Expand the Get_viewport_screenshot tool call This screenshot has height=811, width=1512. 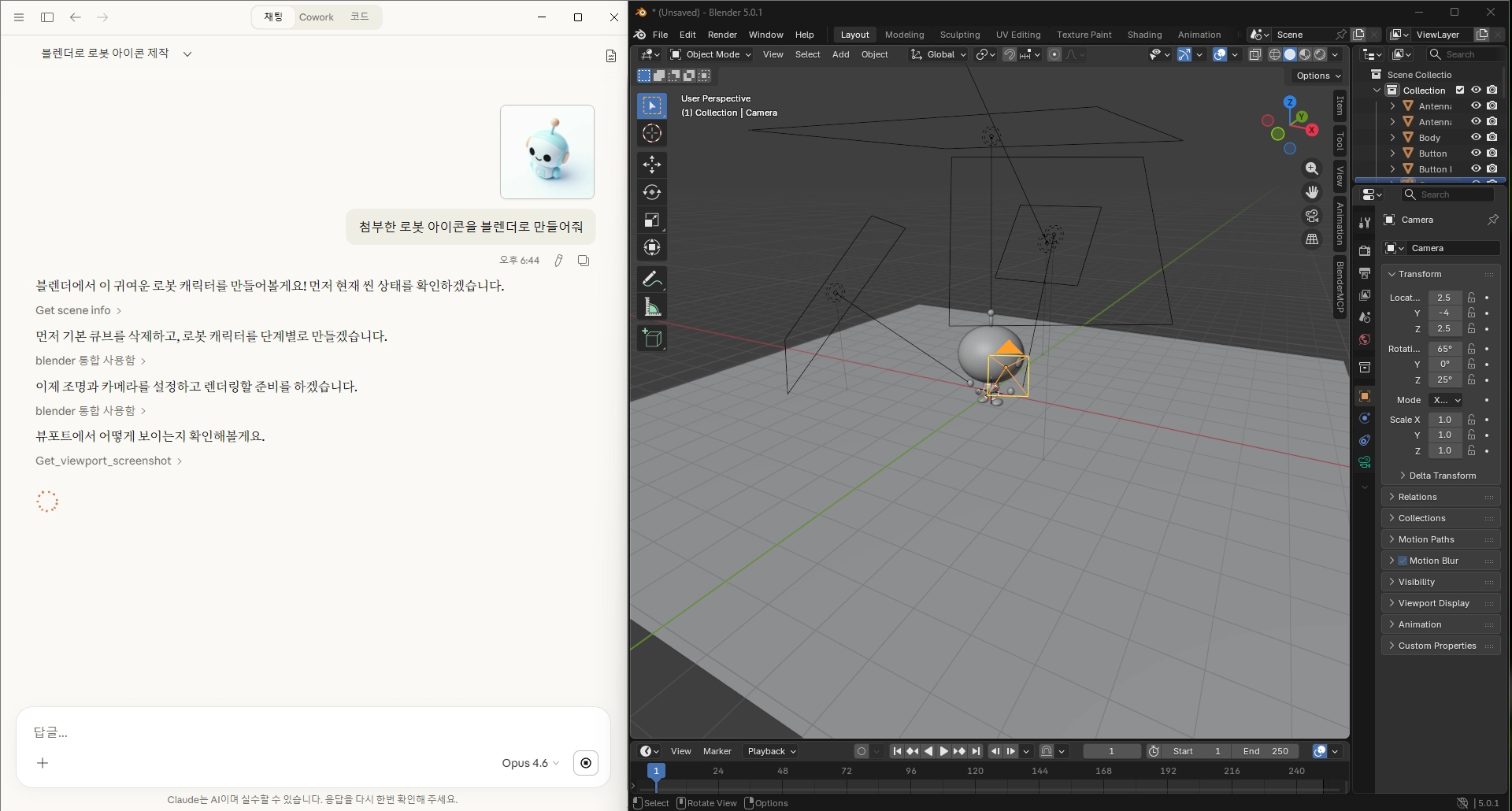109,461
